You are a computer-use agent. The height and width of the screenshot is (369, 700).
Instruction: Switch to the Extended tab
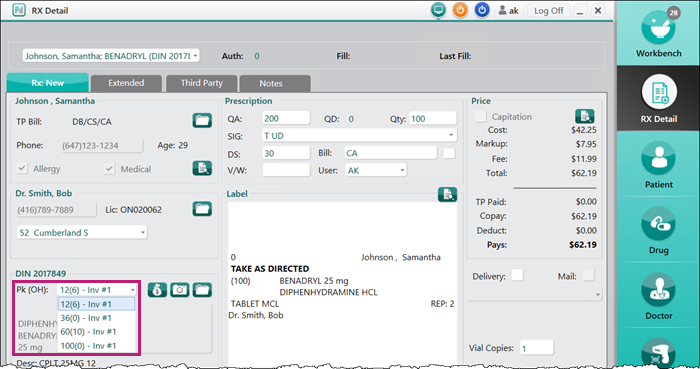(x=126, y=83)
